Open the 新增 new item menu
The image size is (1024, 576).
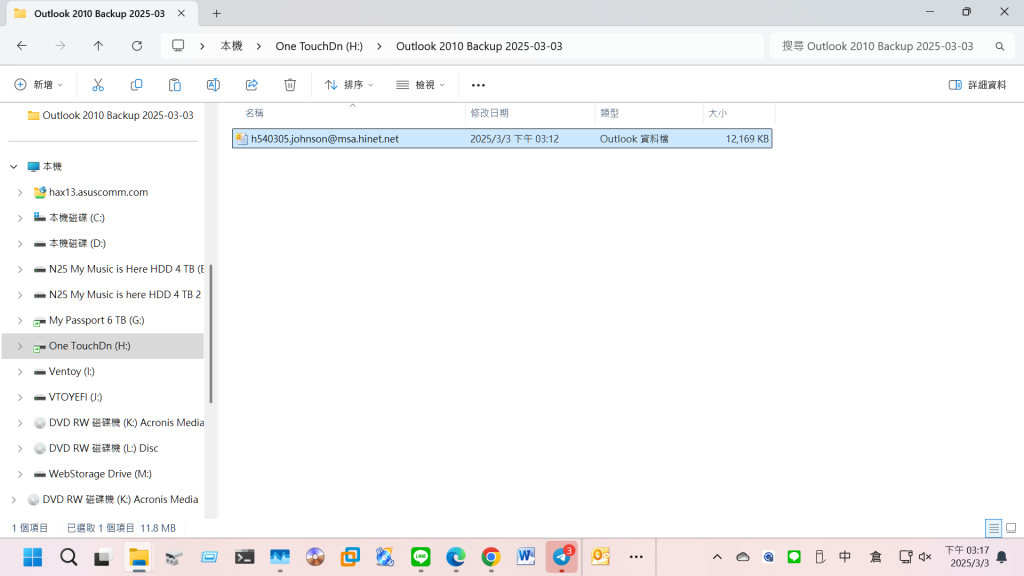click(x=39, y=85)
